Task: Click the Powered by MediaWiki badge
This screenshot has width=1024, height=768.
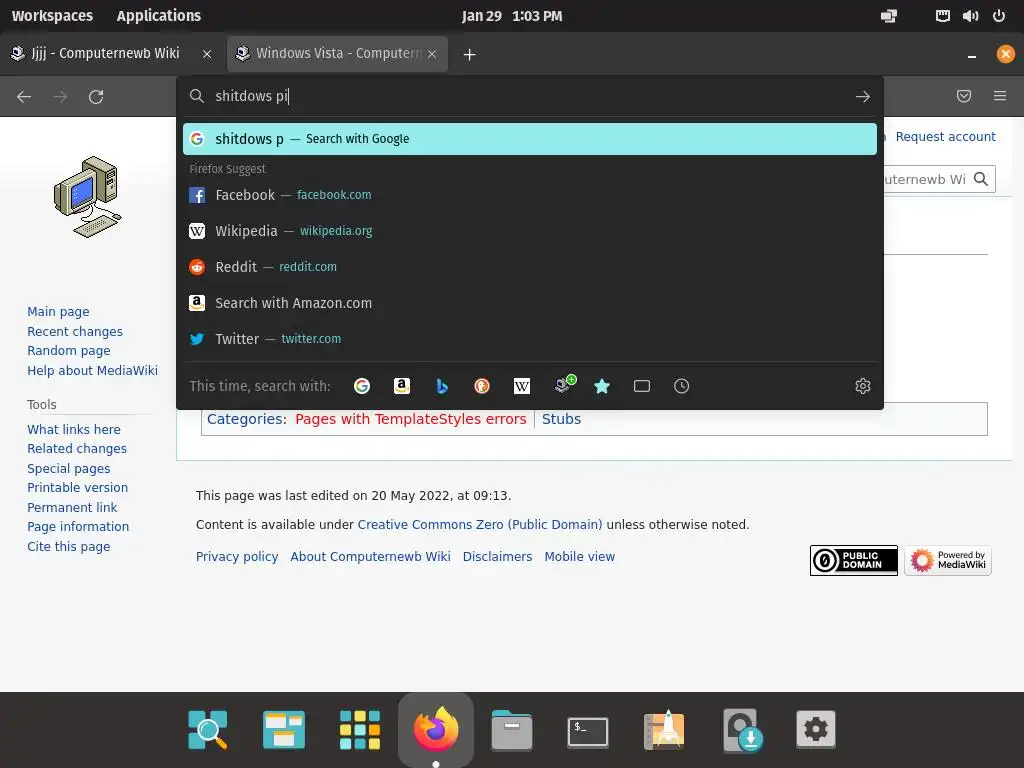Action: tap(948, 560)
